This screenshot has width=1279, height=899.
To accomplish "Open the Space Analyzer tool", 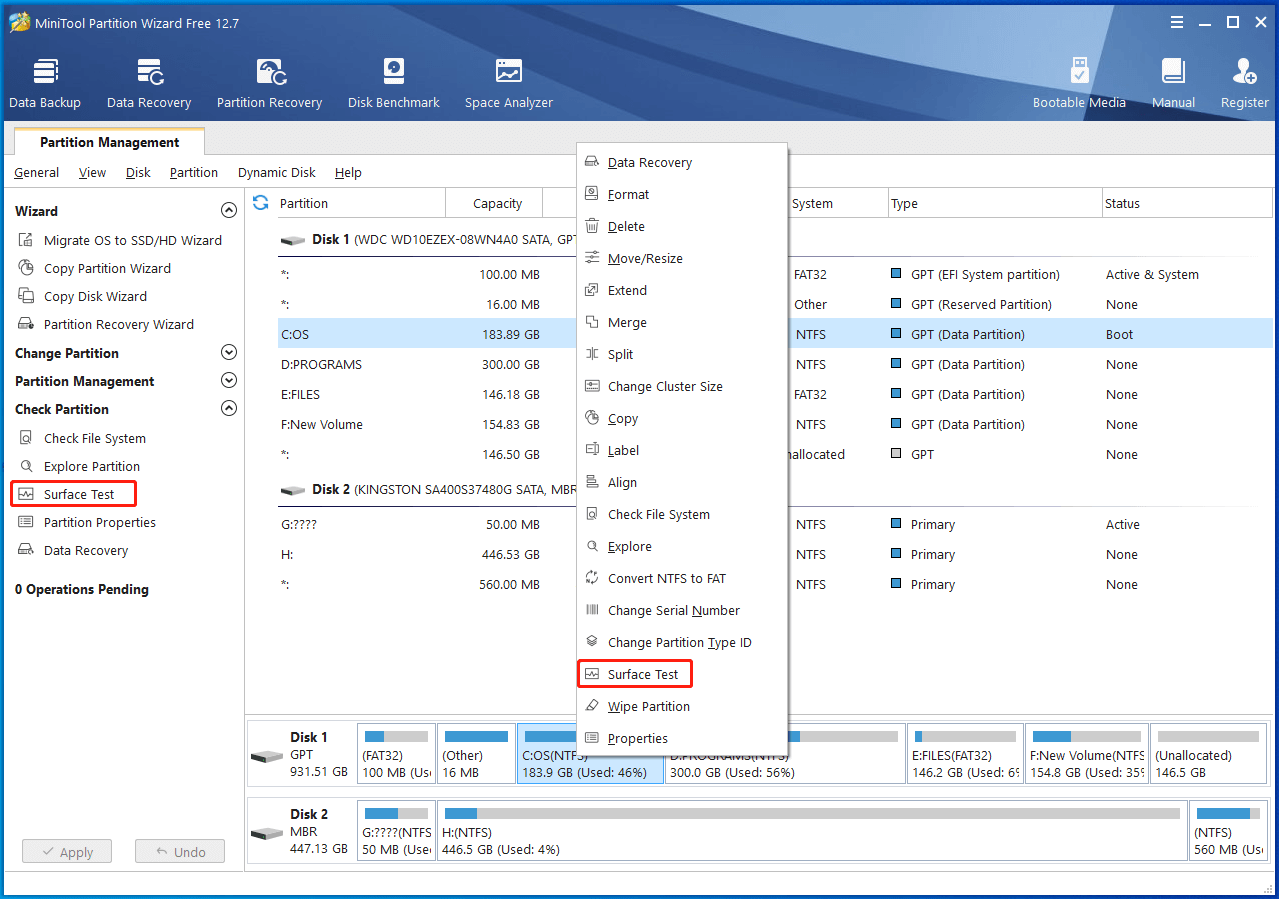I will tap(509, 84).
